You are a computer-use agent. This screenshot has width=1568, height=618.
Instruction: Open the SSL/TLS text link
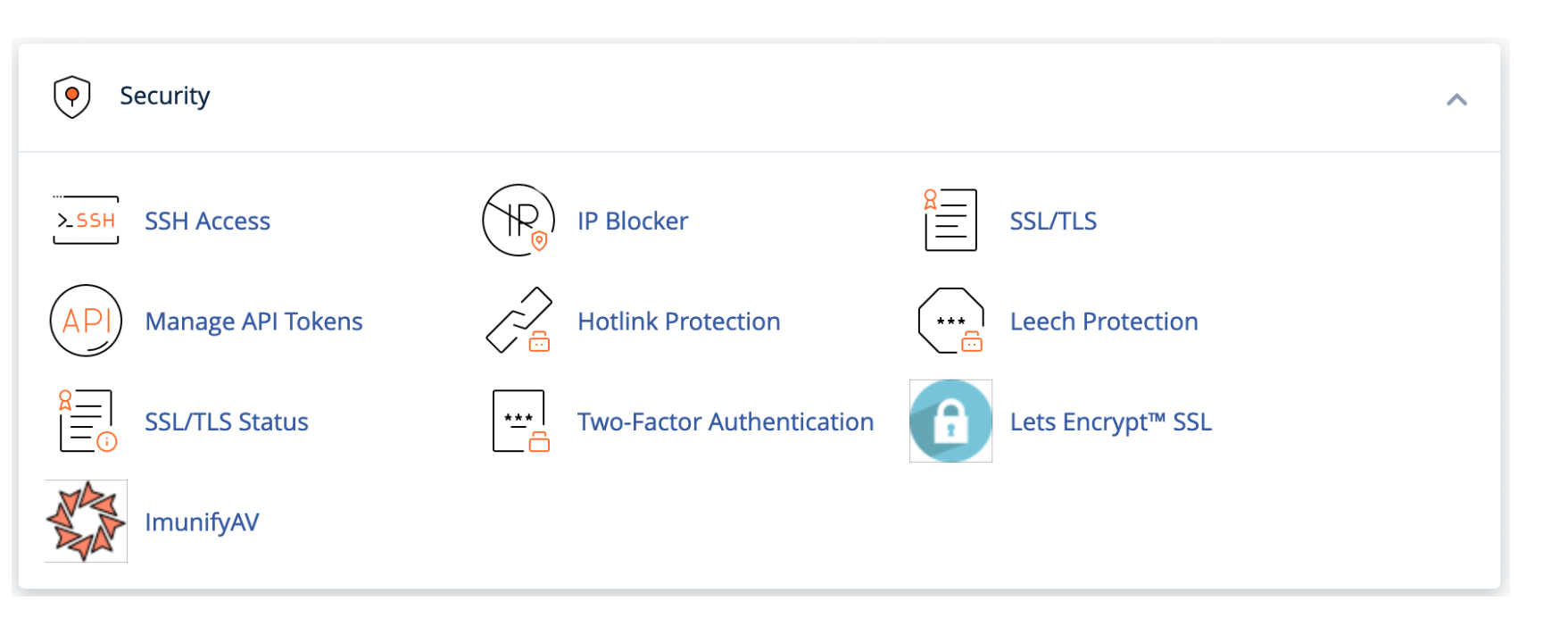(x=1053, y=221)
